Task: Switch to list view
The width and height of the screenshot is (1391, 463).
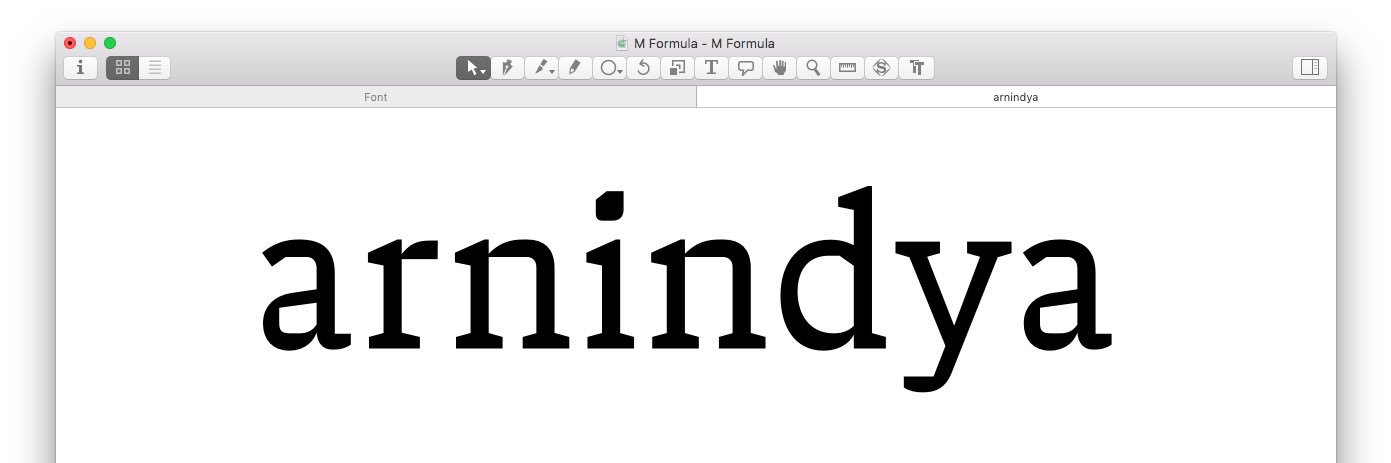Action: tap(155, 68)
